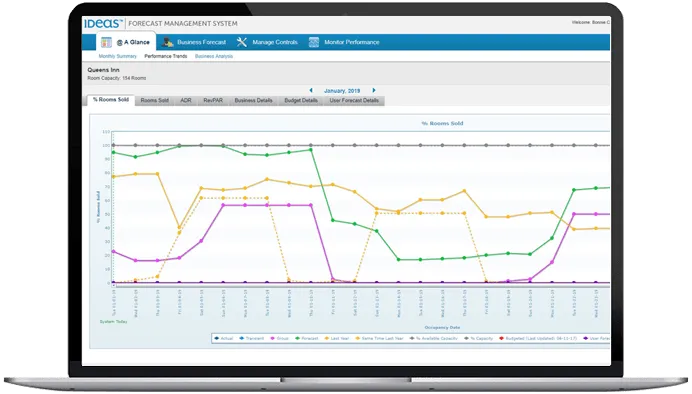Click the Queens Inn property name
The height and width of the screenshot is (394, 692).
(103, 70)
